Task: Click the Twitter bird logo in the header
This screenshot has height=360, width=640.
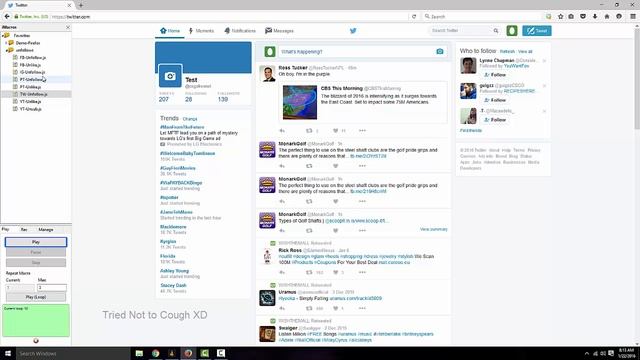Action: pyautogui.click(x=353, y=31)
